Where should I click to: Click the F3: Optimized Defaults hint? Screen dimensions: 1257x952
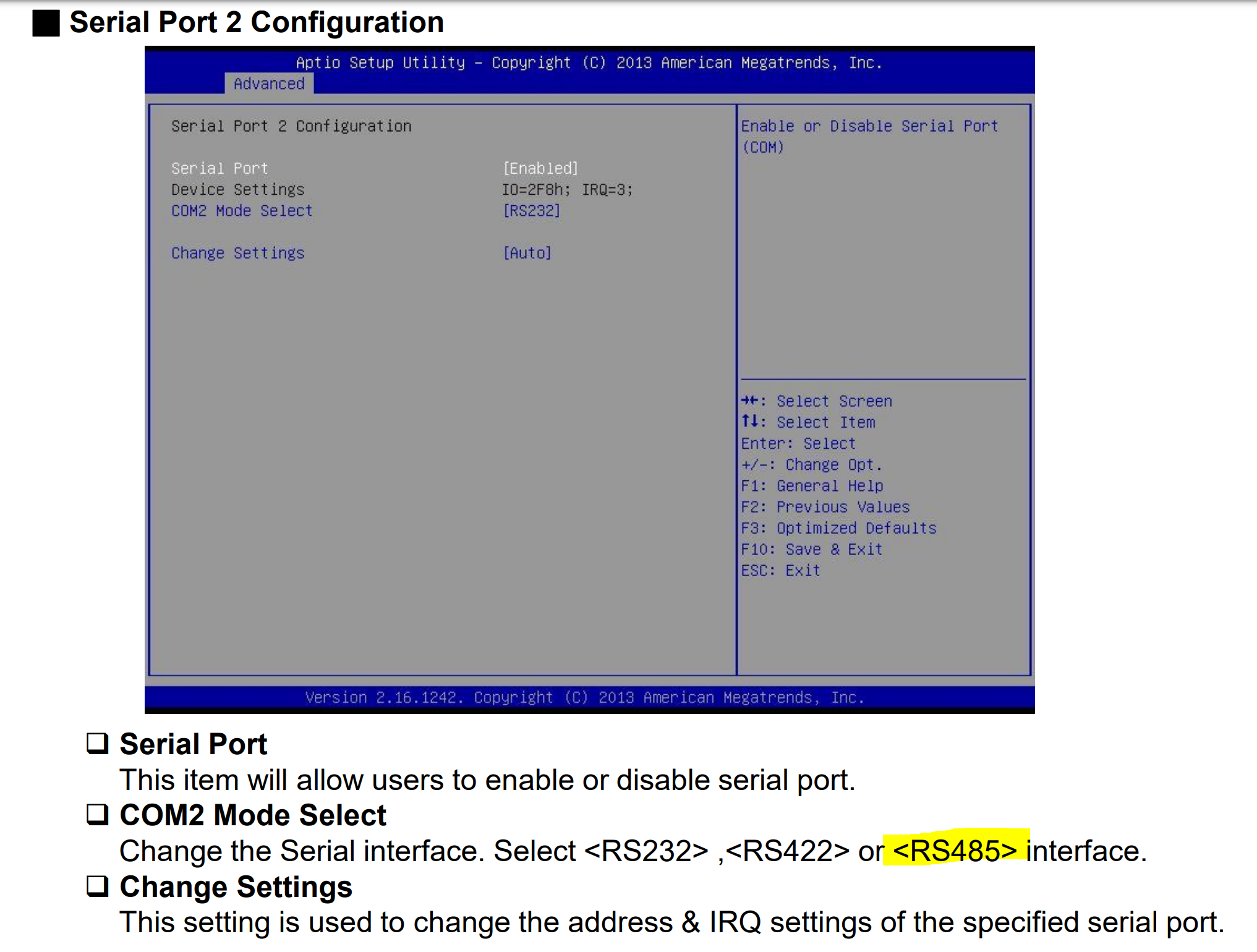[x=838, y=528]
